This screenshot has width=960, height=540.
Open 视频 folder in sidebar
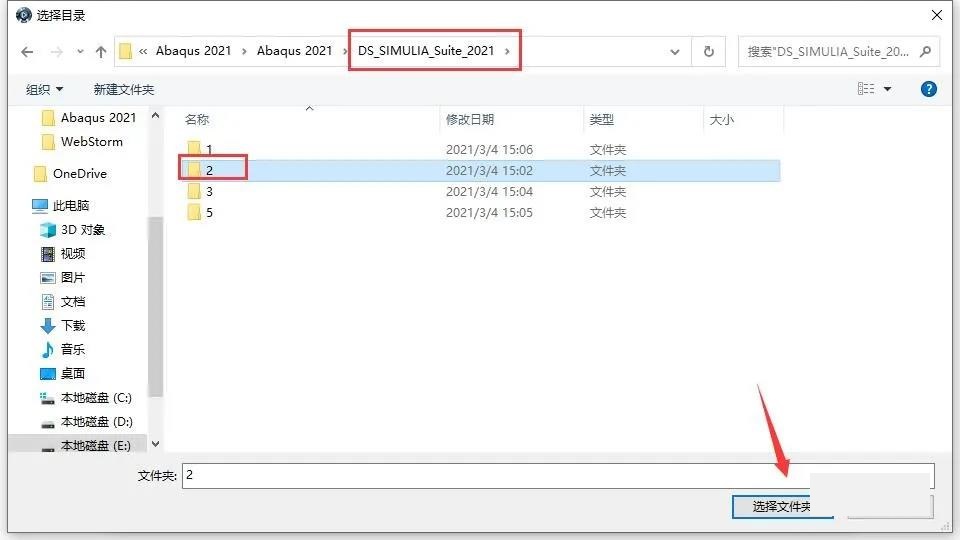[x=63, y=253]
